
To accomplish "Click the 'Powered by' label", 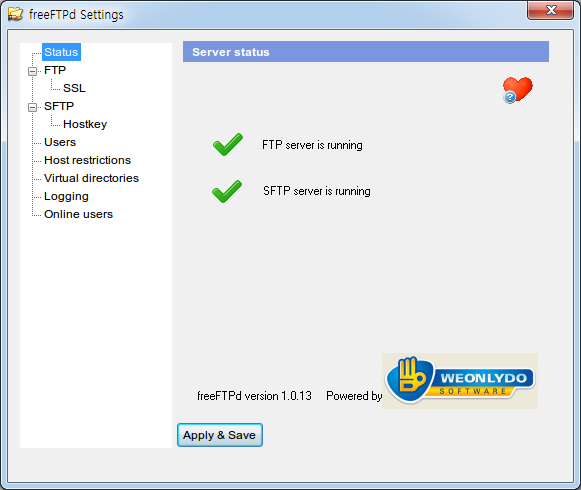I will [354, 396].
